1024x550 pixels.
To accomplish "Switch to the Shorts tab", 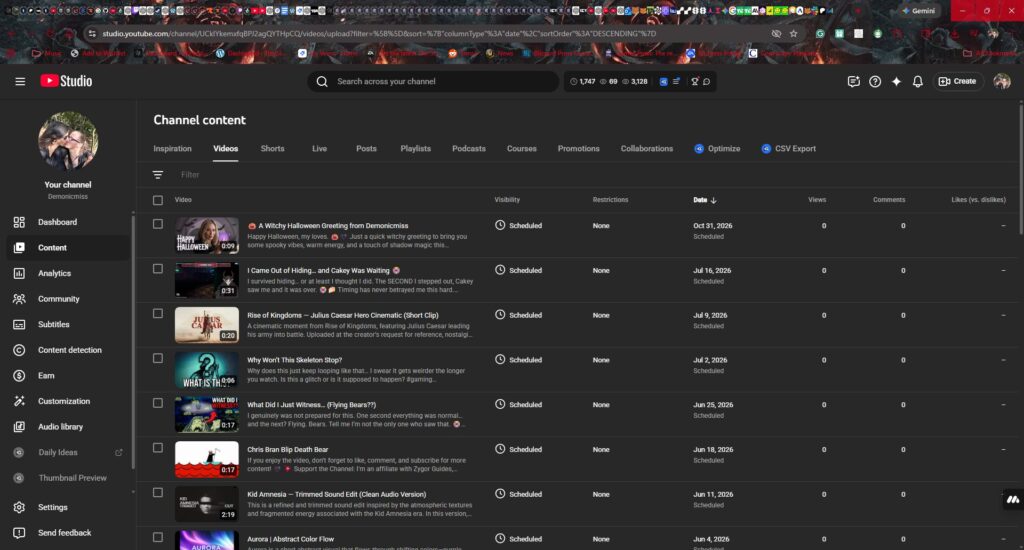I will click(272, 149).
